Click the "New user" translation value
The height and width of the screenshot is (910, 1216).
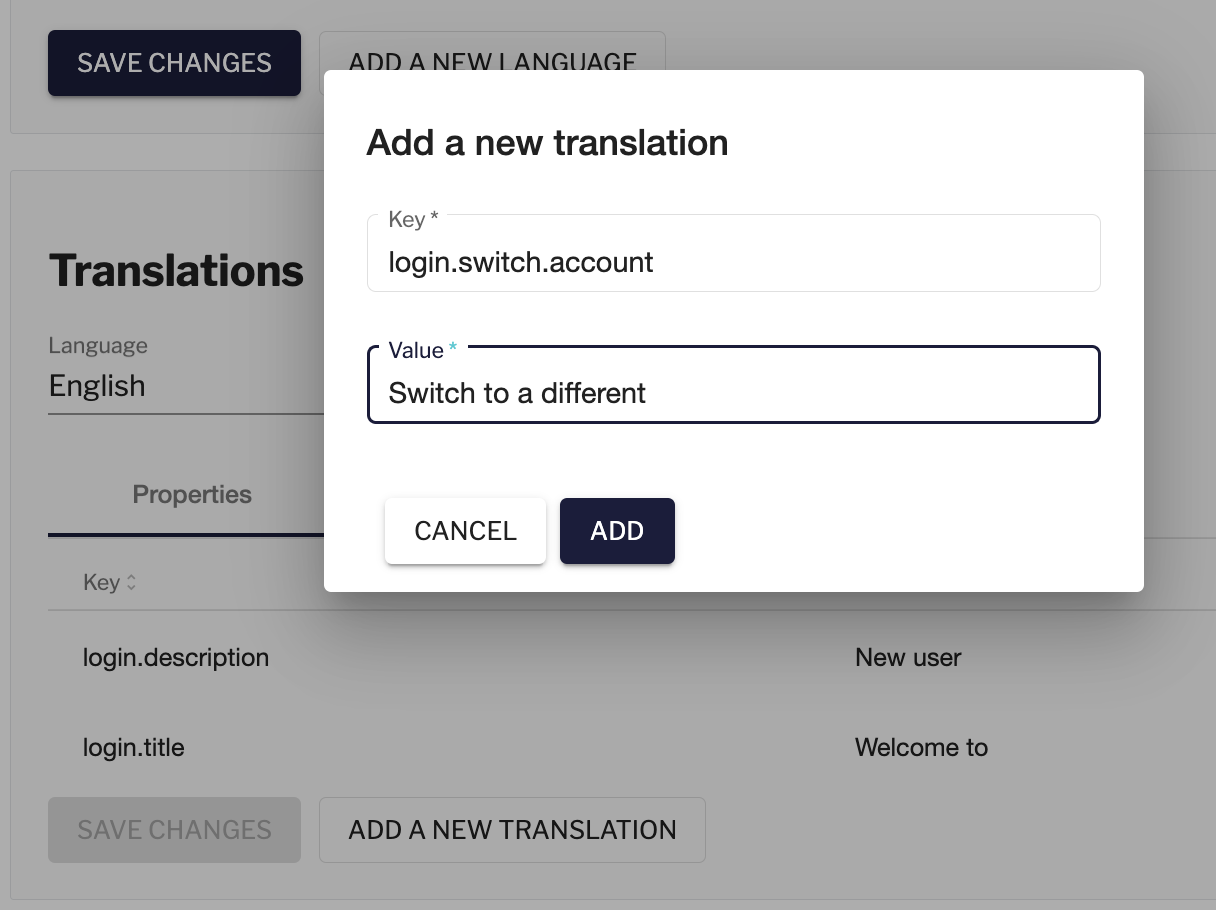pos(908,658)
